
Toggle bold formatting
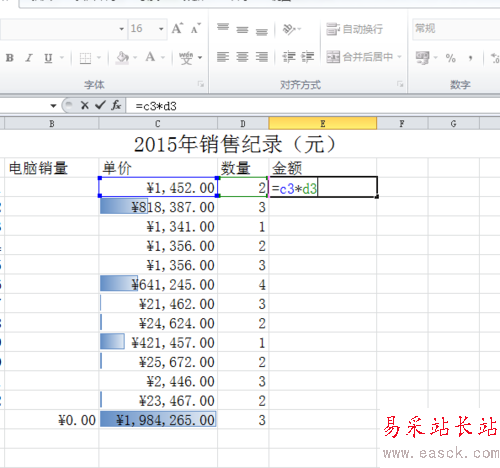10,58
